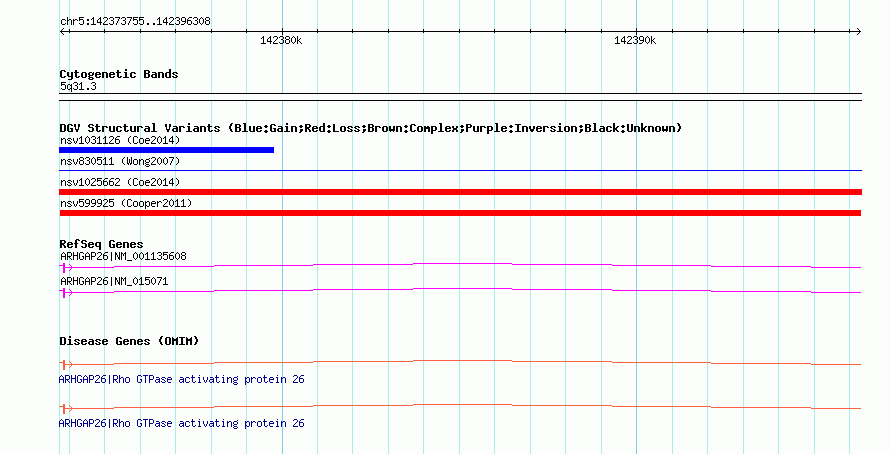The image size is (890, 454).
Task: Click the ruler's right arrow end
Action: [858, 31]
